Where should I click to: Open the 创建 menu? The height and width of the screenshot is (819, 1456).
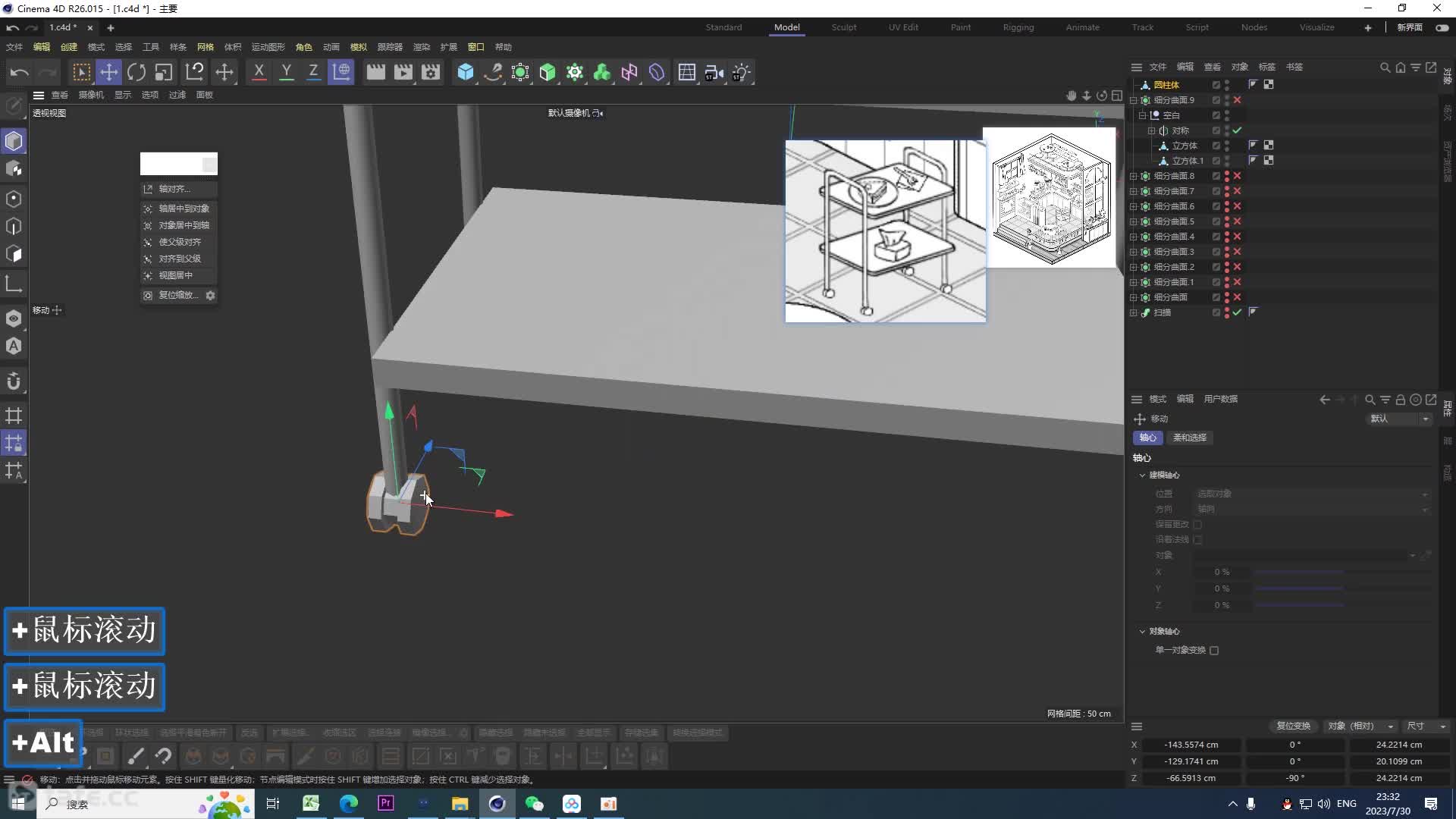69,47
